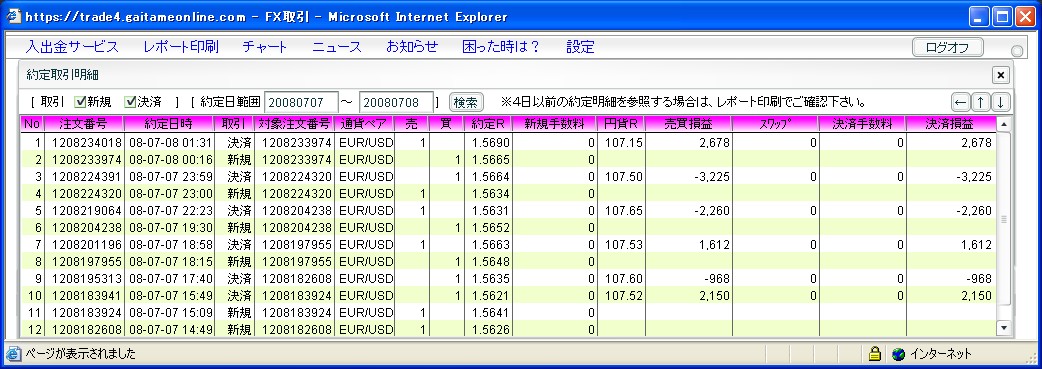Screen dimensions: 1042x369
Task: Click the ログオフ button
Action: pos(948,47)
